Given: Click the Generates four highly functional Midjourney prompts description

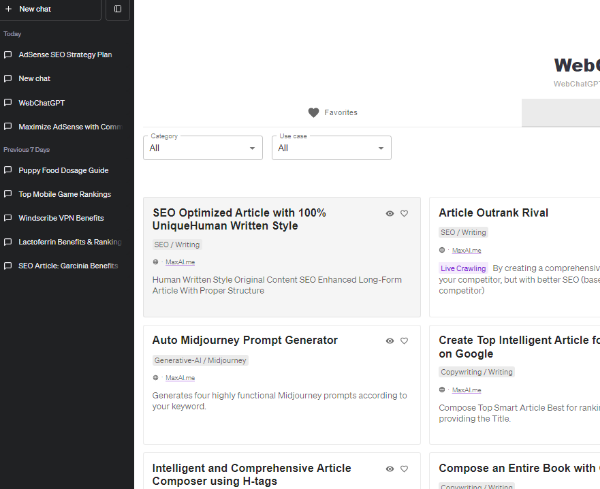Looking at the screenshot, I should click(280, 401).
